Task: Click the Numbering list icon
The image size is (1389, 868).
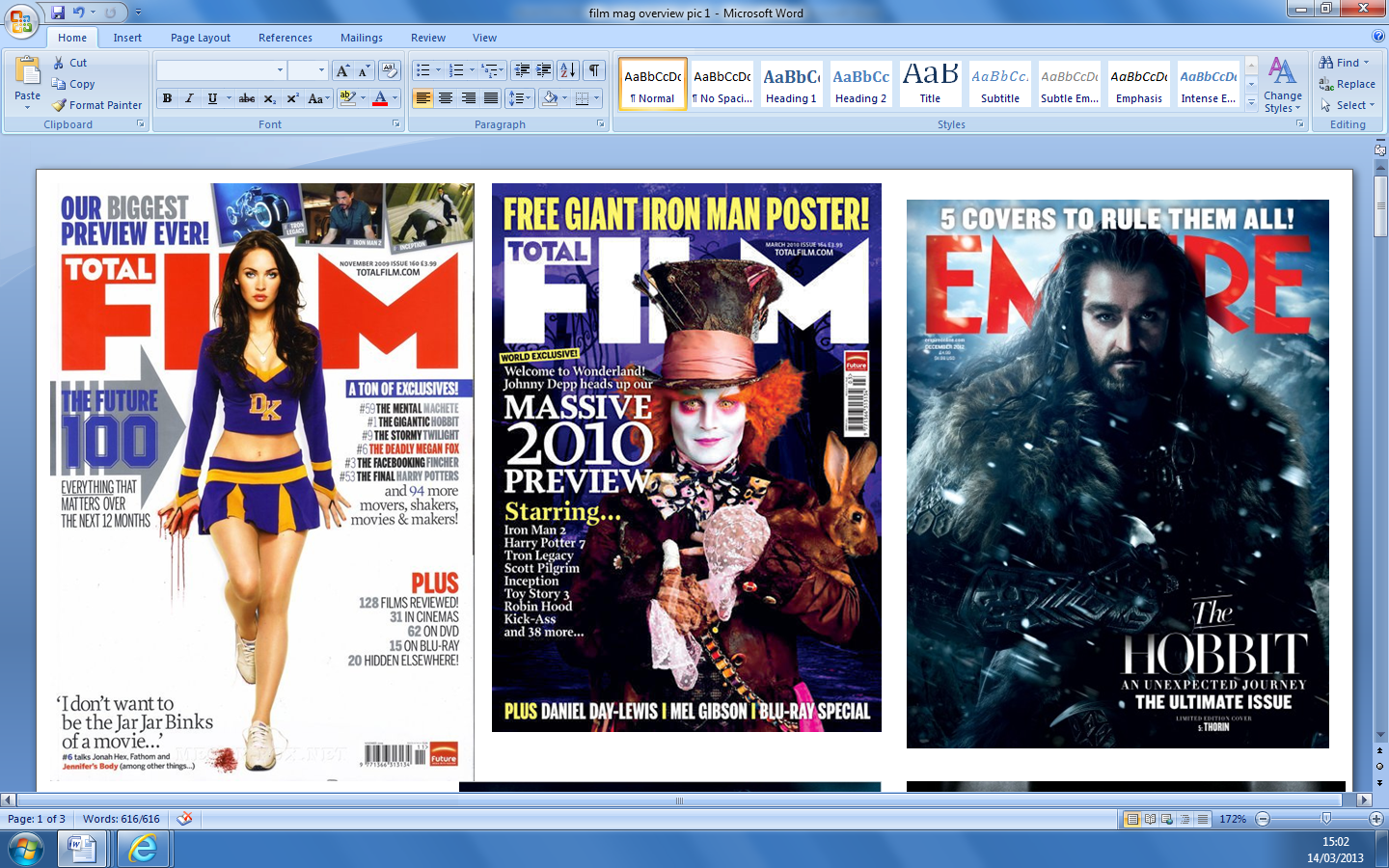Action: [x=456, y=70]
